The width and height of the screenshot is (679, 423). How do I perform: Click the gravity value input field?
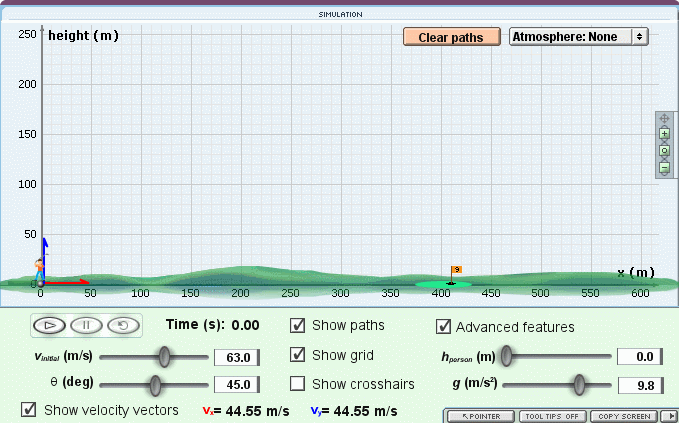click(x=636, y=385)
